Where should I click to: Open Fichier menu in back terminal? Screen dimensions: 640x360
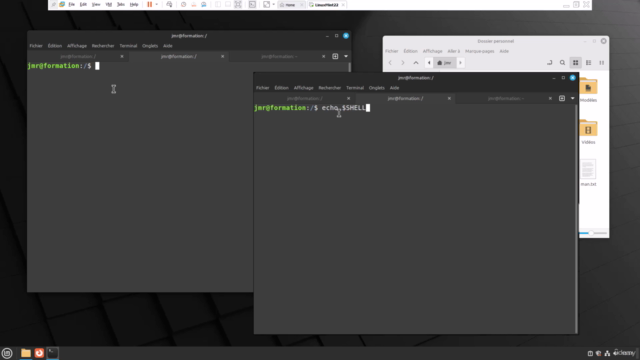point(36,46)
